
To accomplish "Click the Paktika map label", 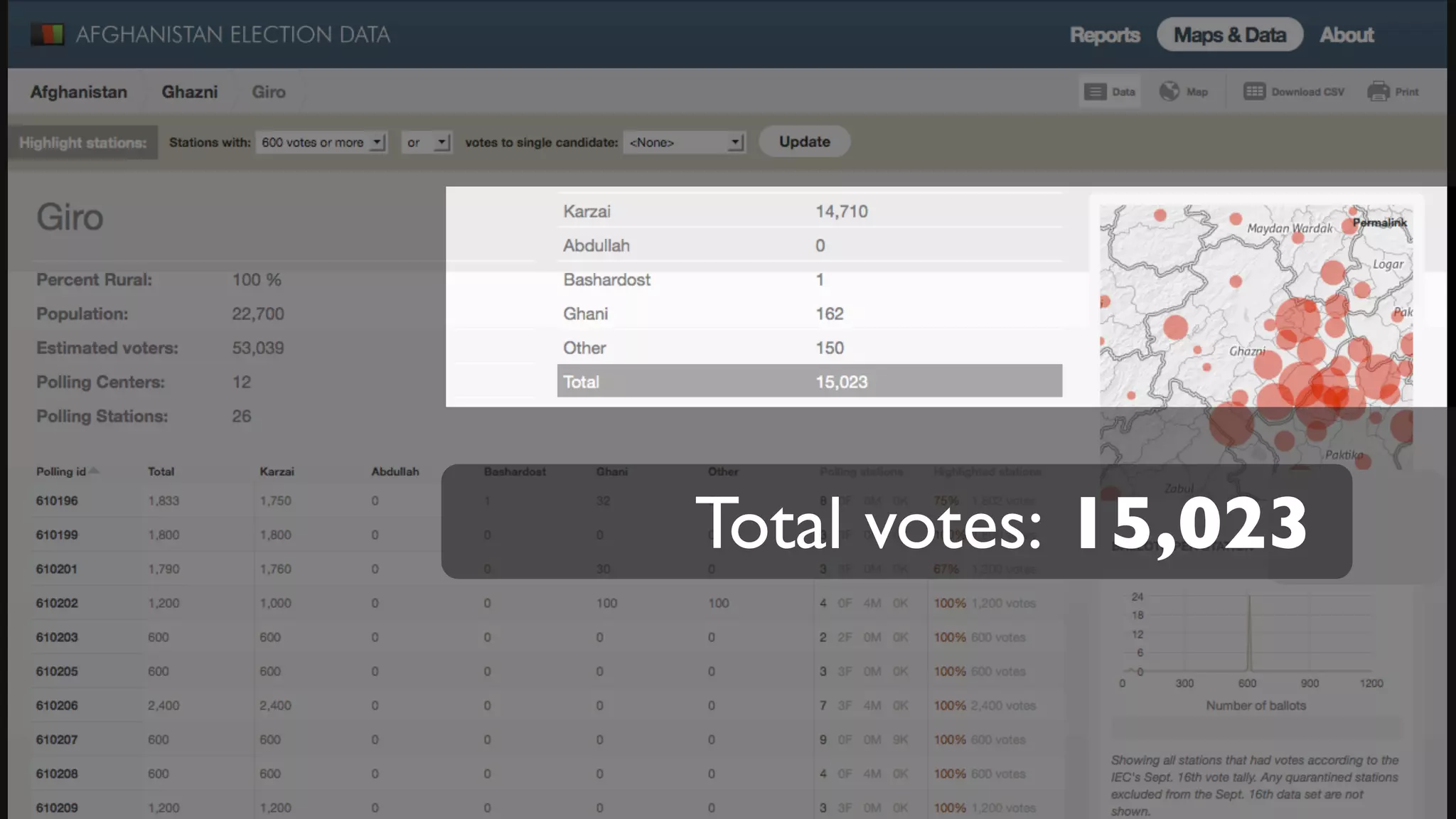I will 1344,455.
